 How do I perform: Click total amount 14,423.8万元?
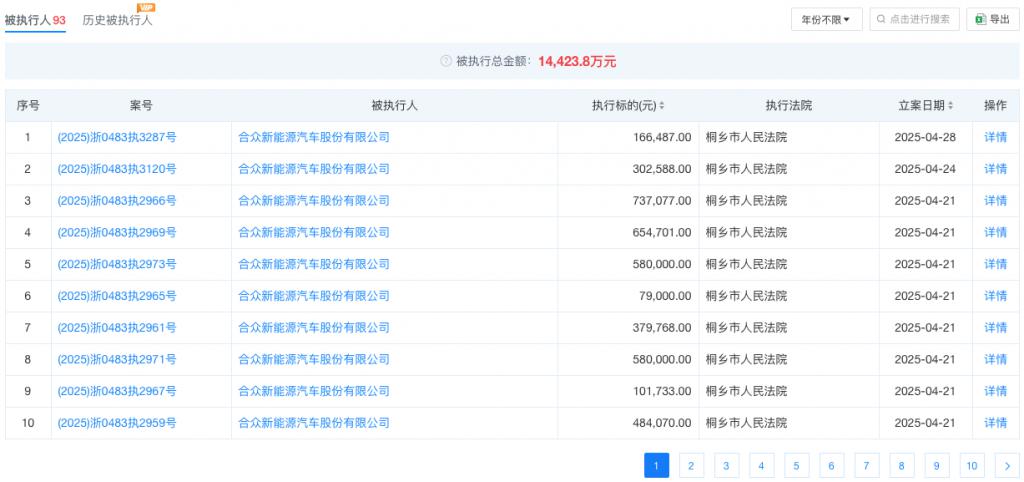[577, 61]
